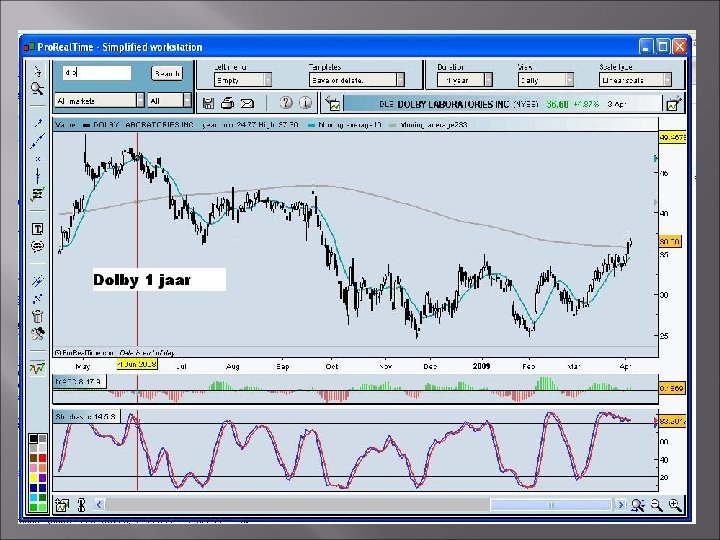Select the vertical line drawing tool
This screenshot has height=540, width=720.
tap(38, 175)
